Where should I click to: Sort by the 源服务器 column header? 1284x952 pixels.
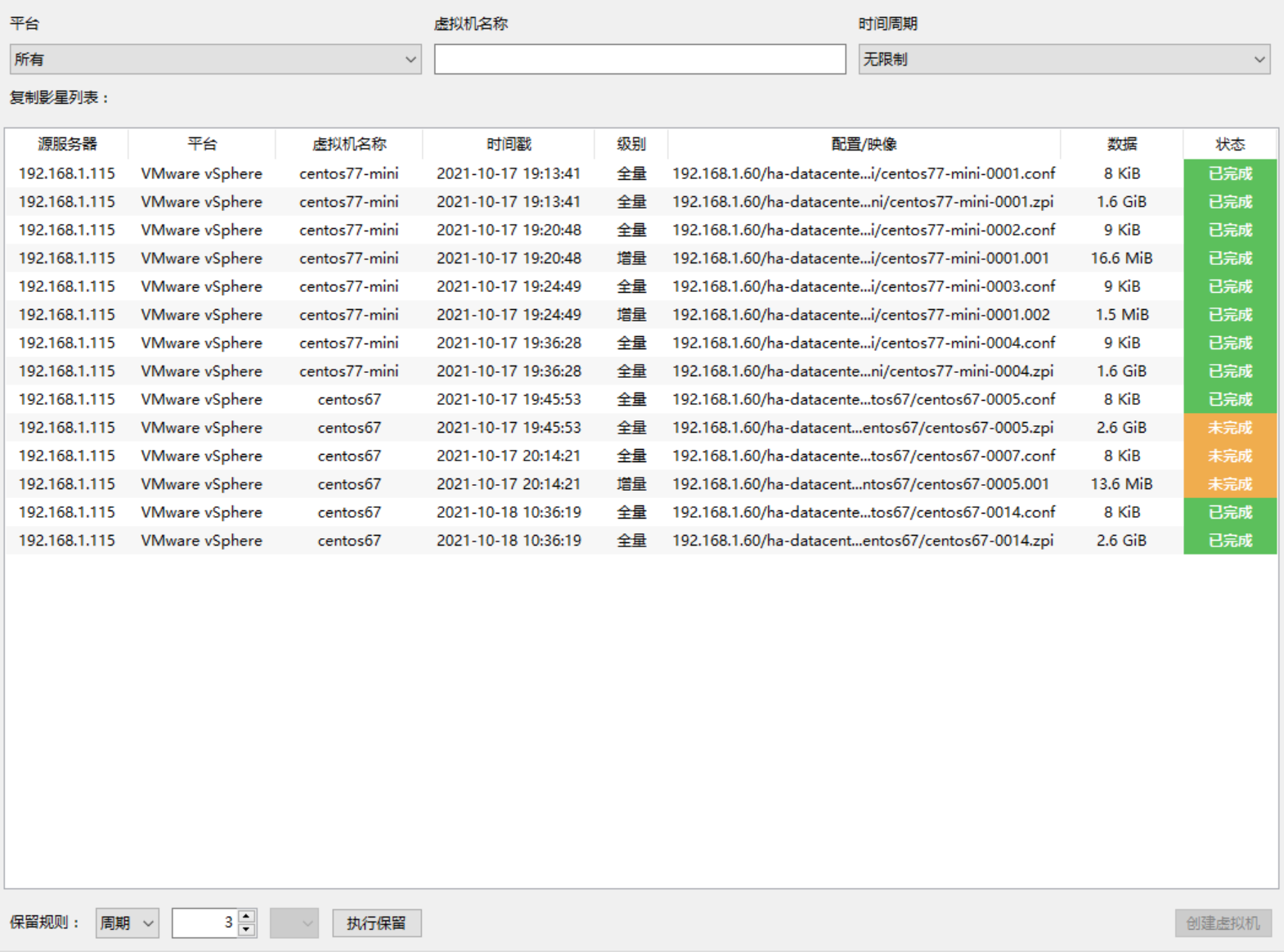click(x=67, y=144)
